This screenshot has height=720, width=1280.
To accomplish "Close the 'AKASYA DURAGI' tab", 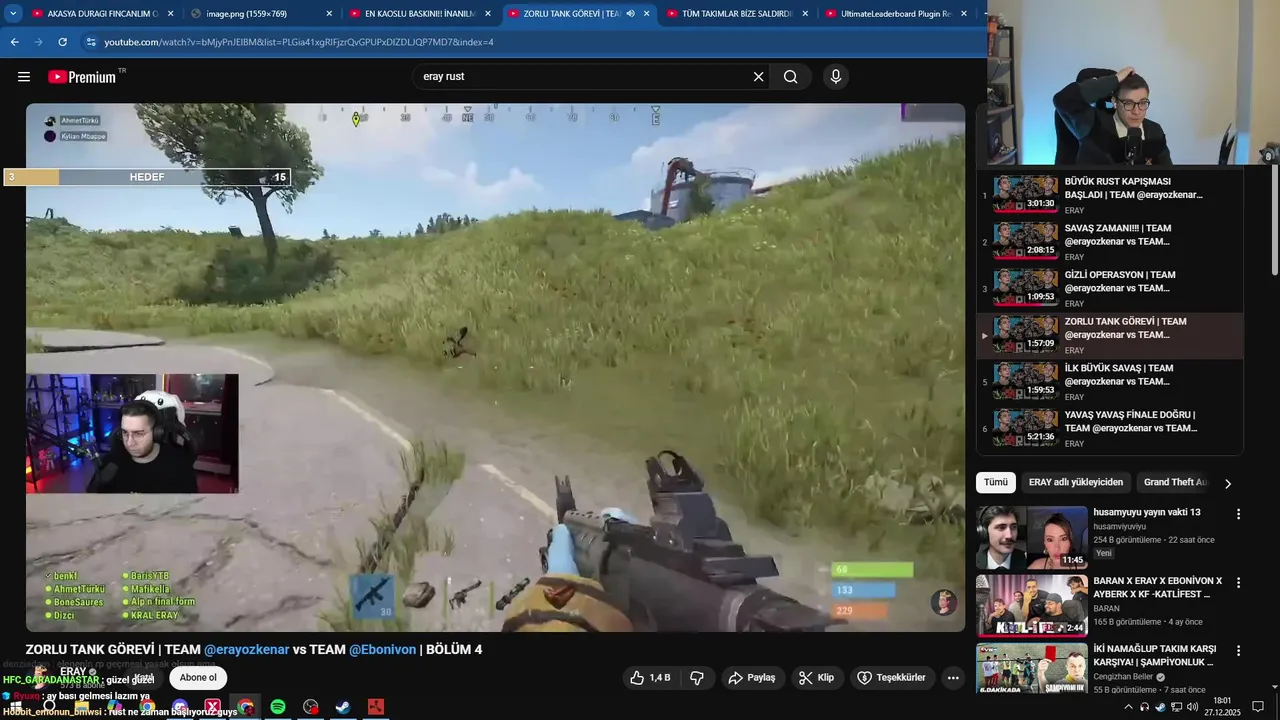I will tap(171, 14).
